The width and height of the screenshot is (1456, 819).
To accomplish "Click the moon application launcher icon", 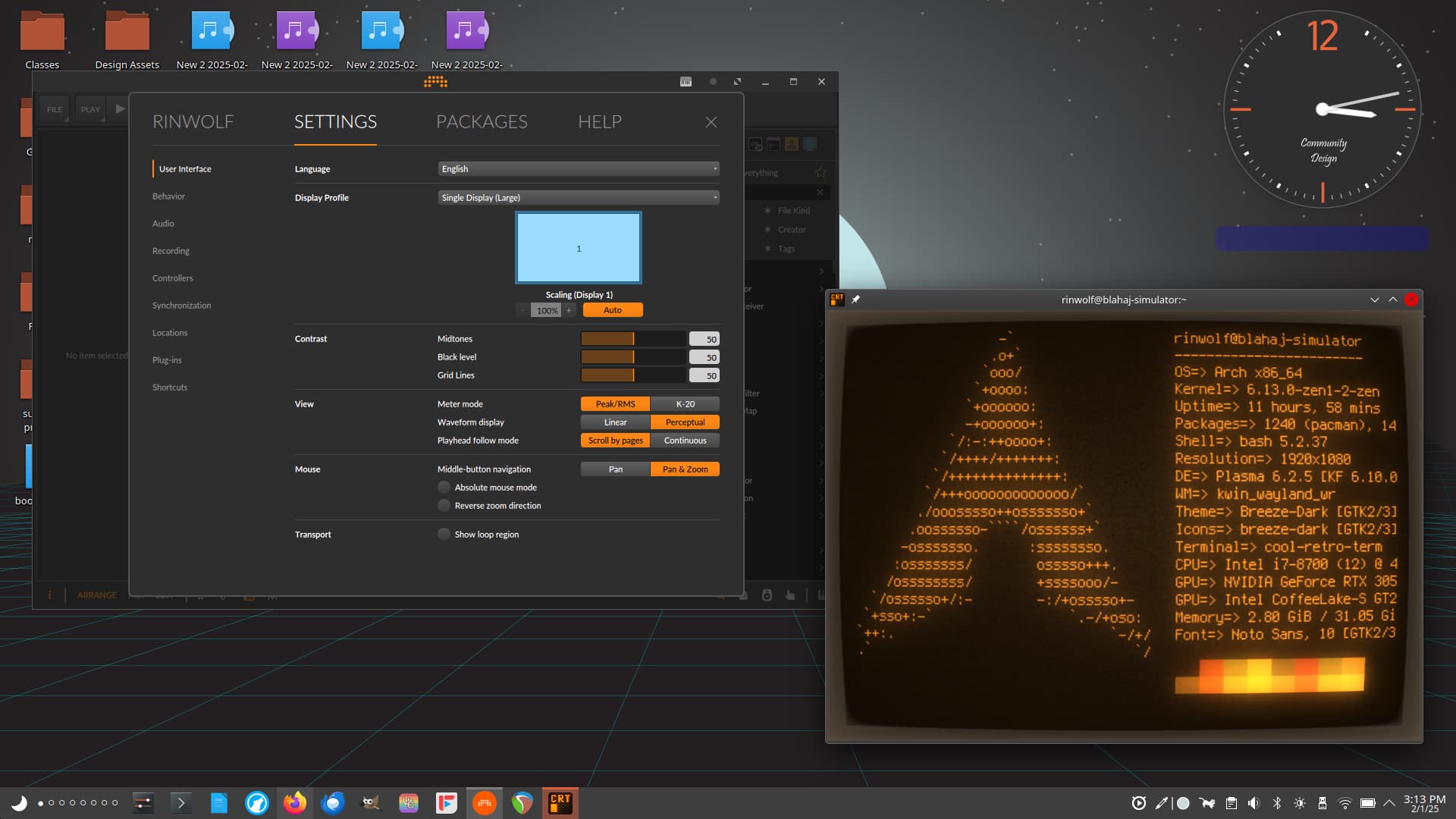I will click(19, 803).
